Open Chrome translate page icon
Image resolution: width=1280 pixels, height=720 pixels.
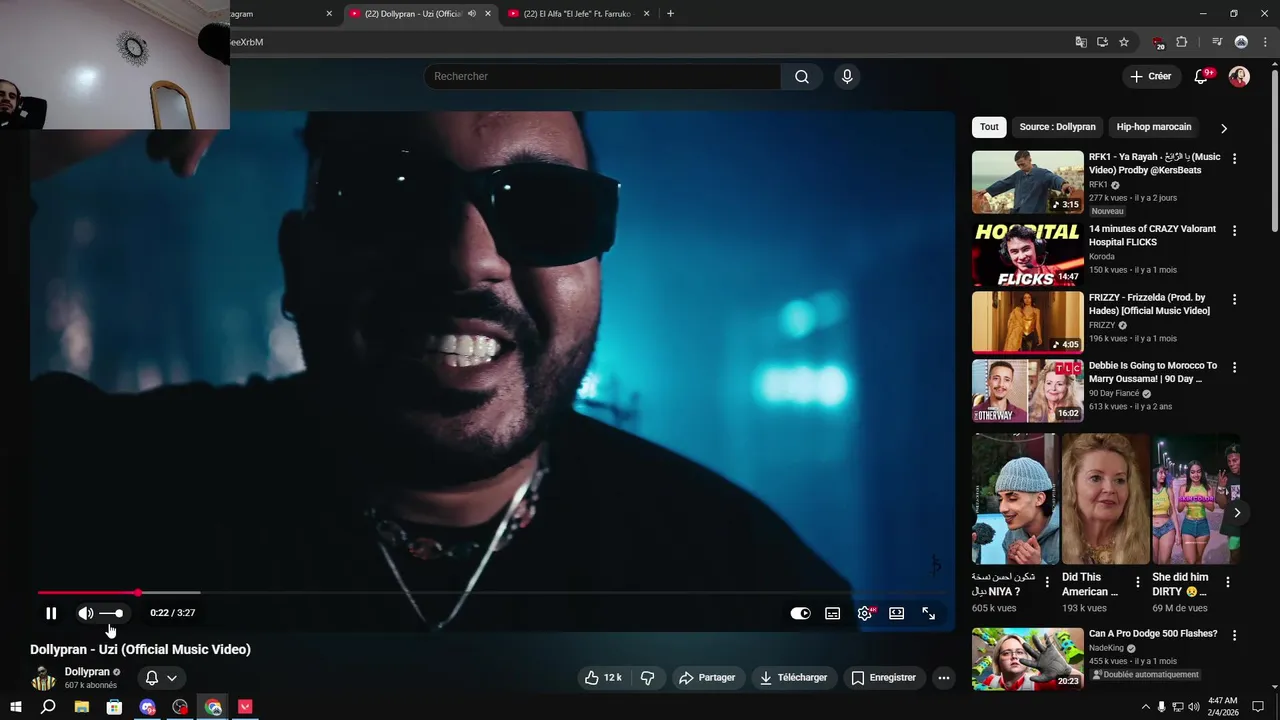click(1080, 42)
